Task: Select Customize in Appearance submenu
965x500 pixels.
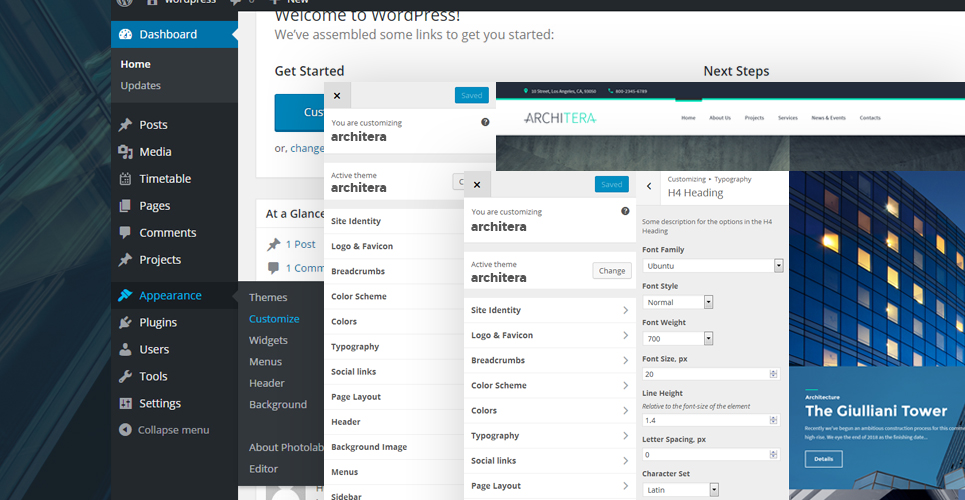Action: tap(274, 319)
